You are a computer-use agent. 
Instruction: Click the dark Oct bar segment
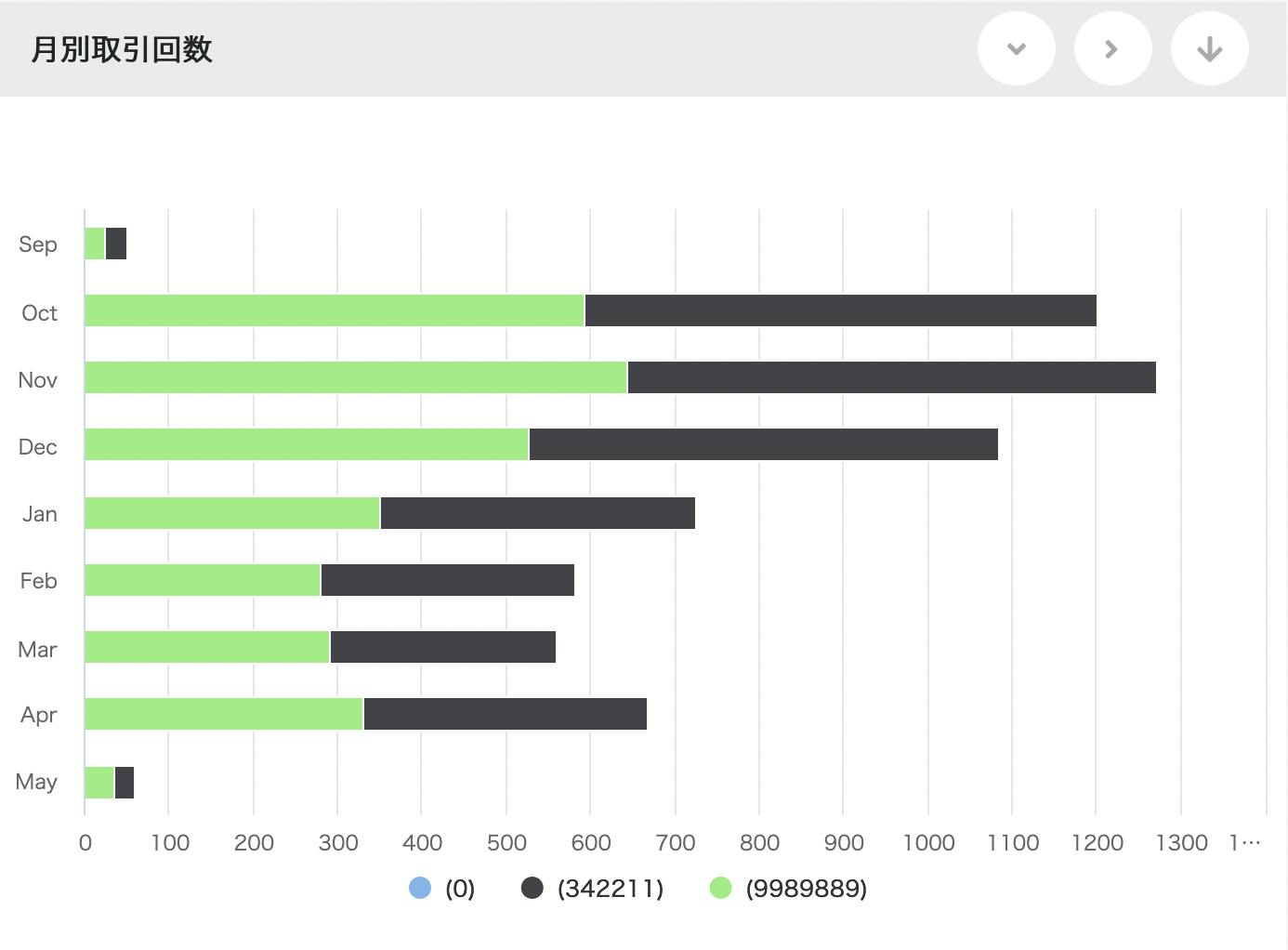pyautogui.click(x=840, y=310)
